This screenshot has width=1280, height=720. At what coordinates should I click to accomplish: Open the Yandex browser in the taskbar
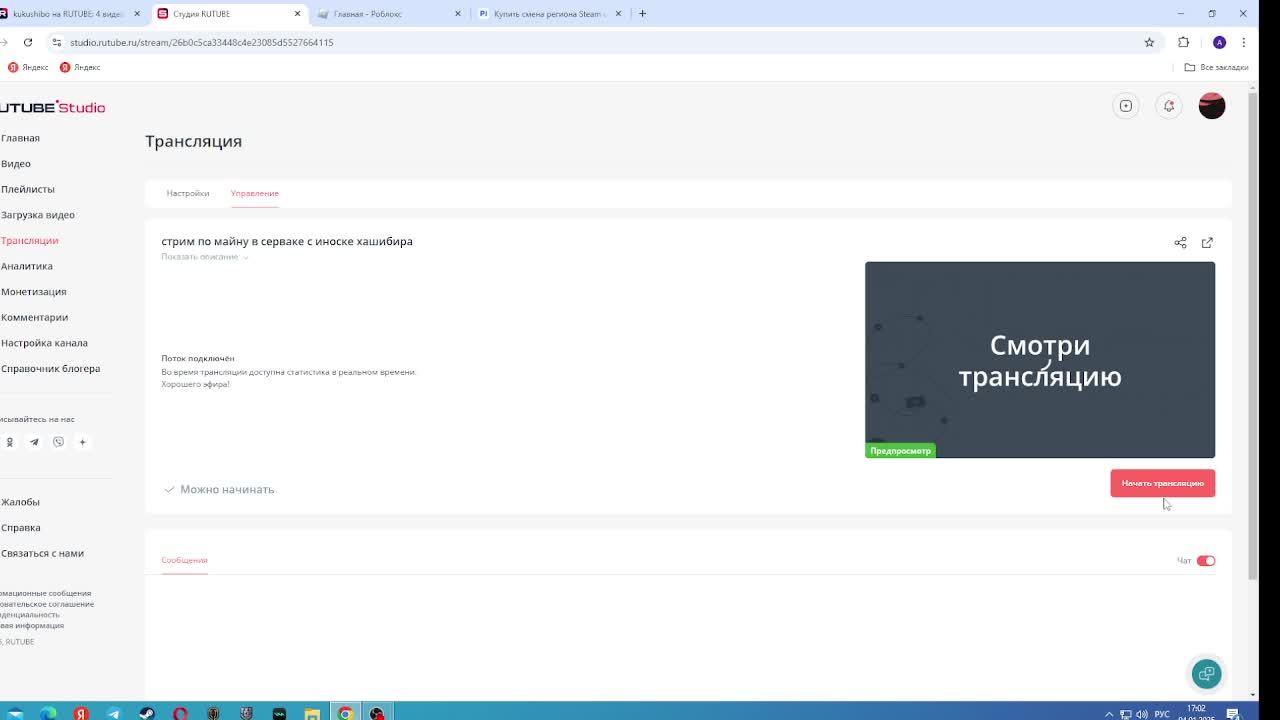click(x=81, y=713)
